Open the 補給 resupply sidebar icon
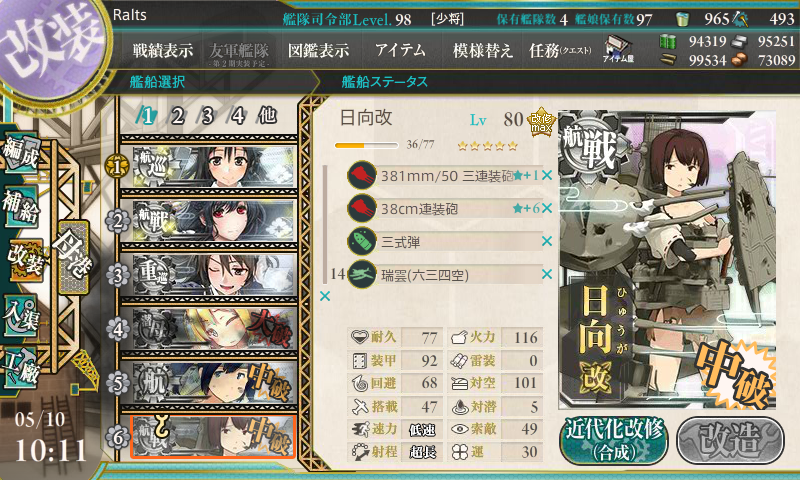 pyautogui.click(x=21, y=205)
